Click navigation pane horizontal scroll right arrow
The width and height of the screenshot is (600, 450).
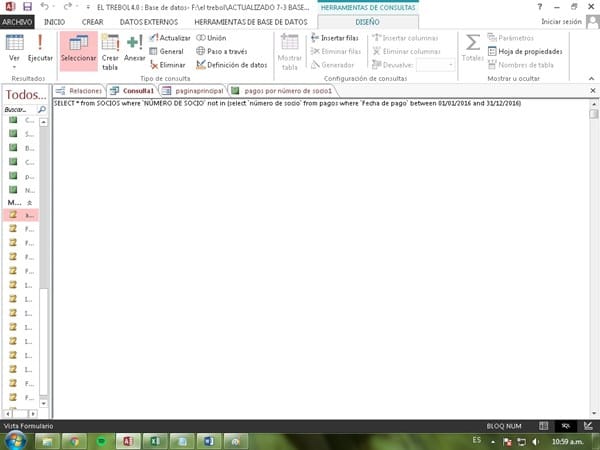33,414
